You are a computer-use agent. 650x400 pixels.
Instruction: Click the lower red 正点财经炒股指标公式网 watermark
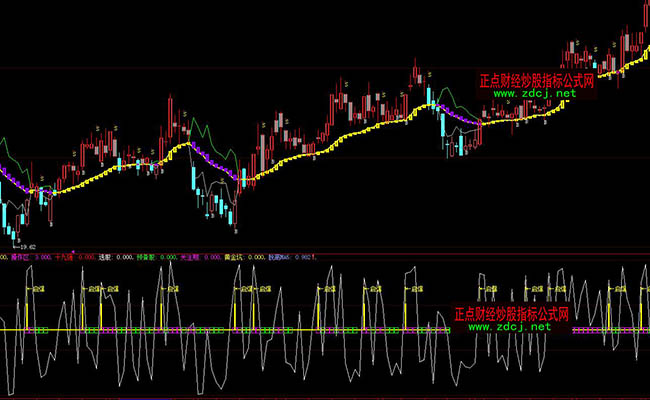(x=510, y=314)
